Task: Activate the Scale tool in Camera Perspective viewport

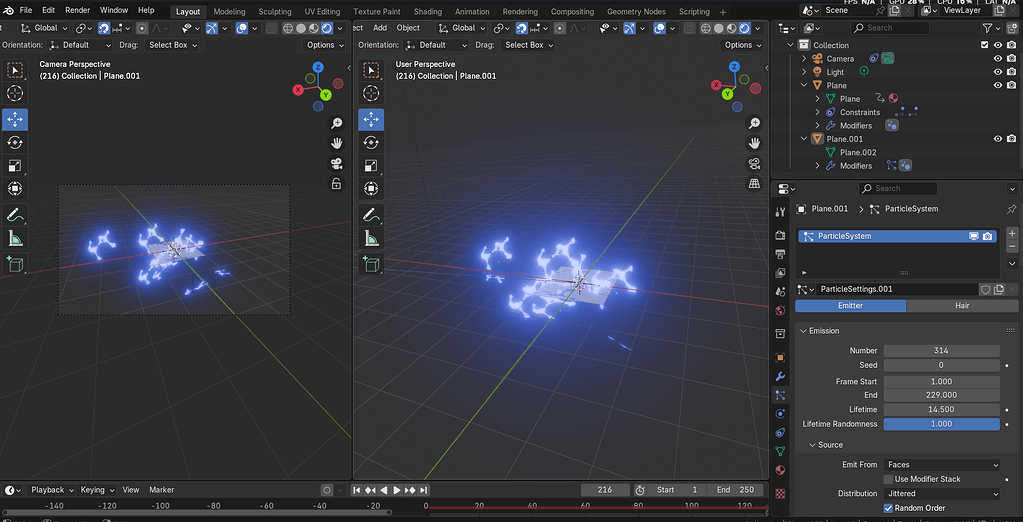Action: [15, 166]
